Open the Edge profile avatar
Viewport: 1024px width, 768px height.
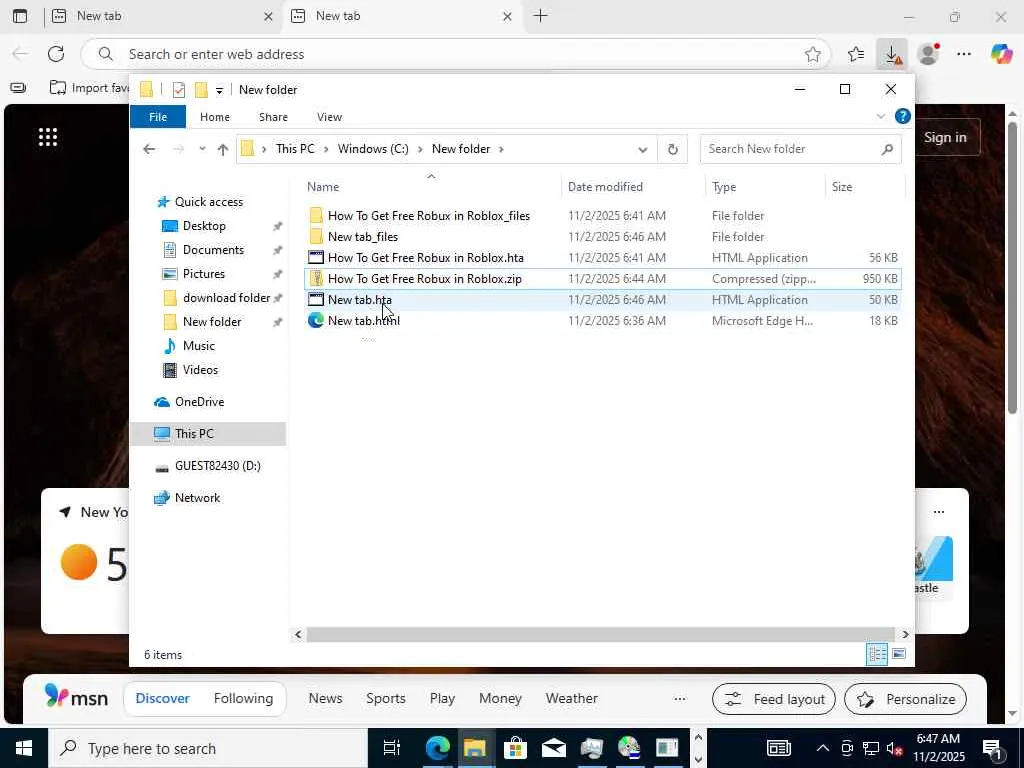[928, 54]
